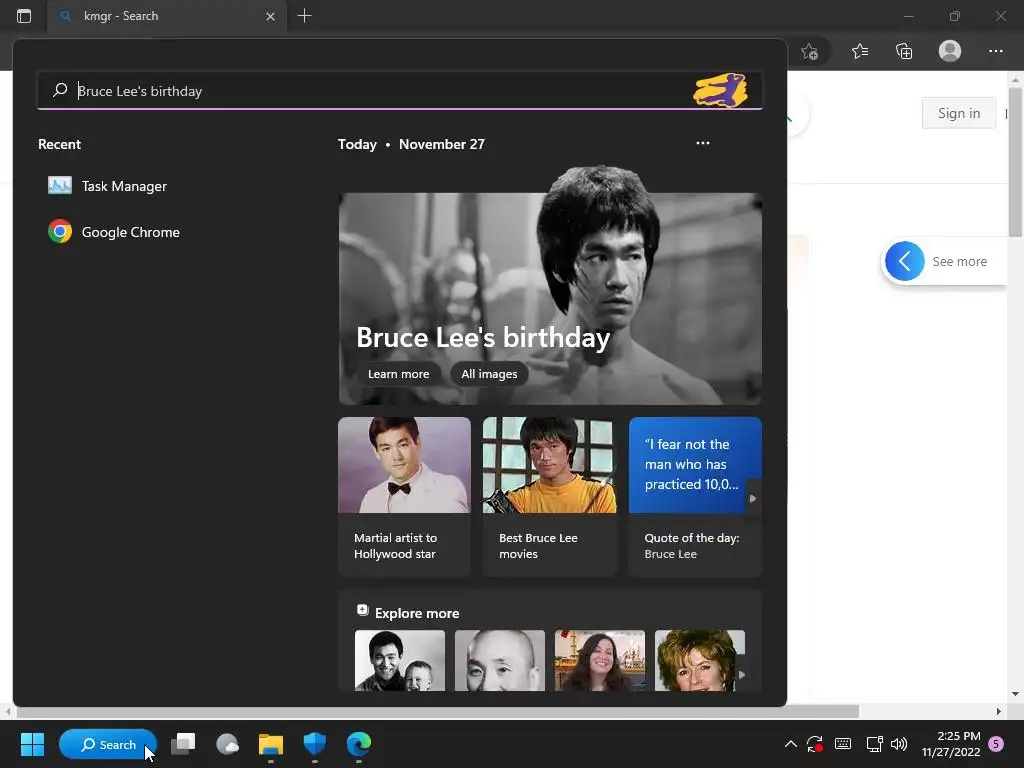Open Windows Security shield on taskbar

[x=315, y=744]
